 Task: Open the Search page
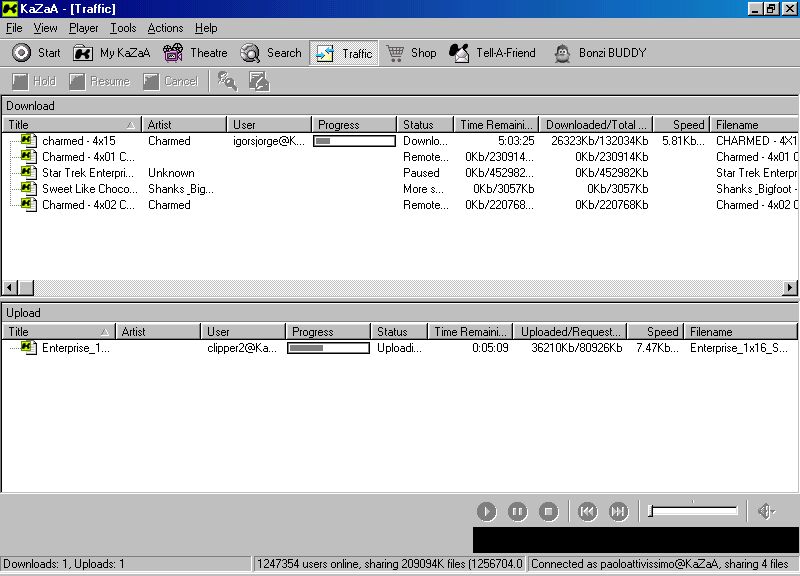click(271, 53)
